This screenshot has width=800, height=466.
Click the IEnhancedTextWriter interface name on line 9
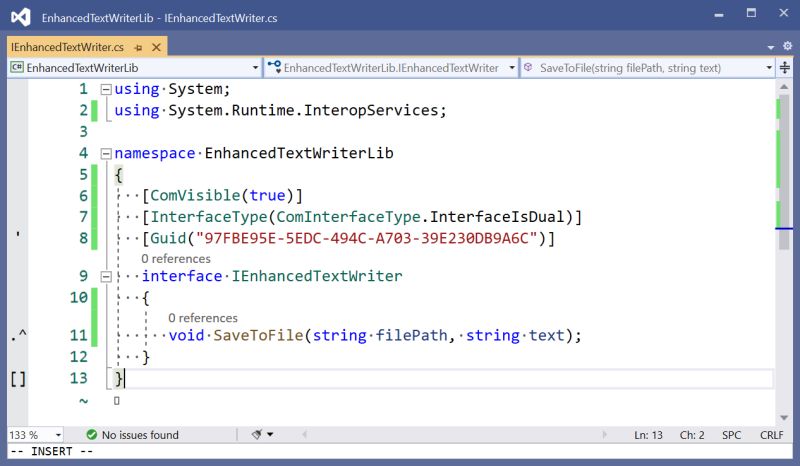(317, 276)
